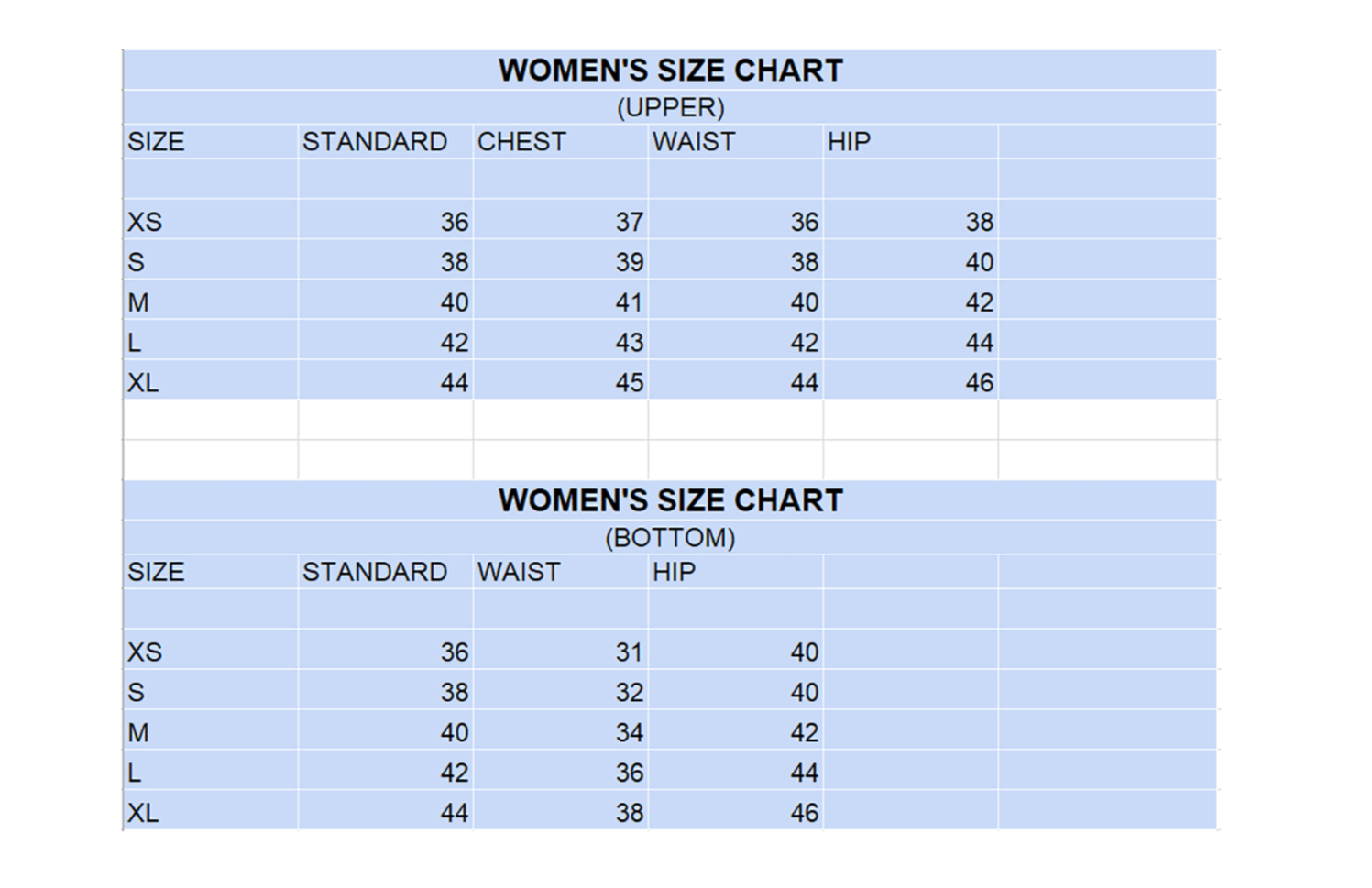Click L chest value 43
1372x888 pixels.
tap(629, 343)
